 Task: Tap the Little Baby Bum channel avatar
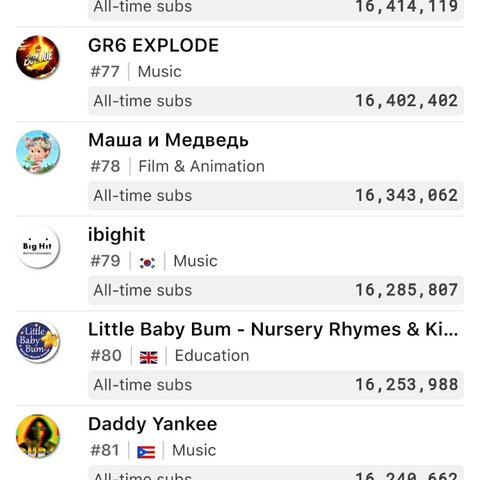(x=38, y=341)
